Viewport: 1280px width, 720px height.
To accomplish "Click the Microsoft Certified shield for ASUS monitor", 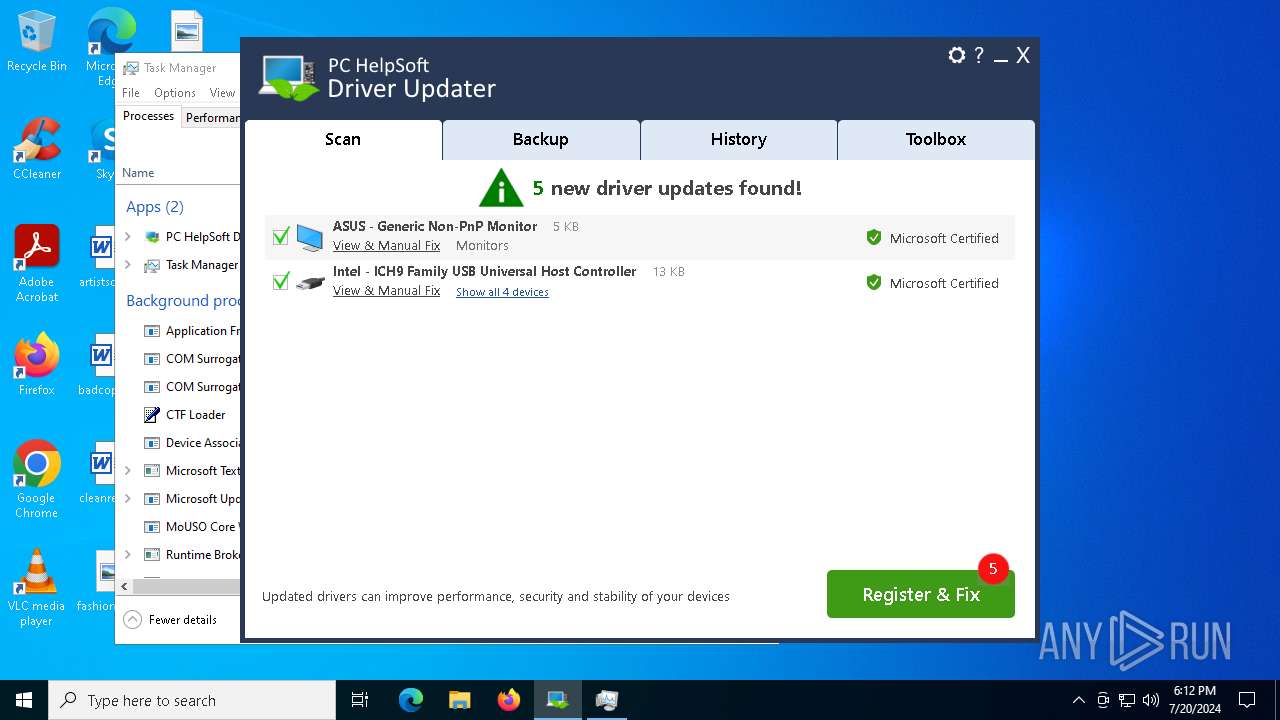I will tap(874, 238).
